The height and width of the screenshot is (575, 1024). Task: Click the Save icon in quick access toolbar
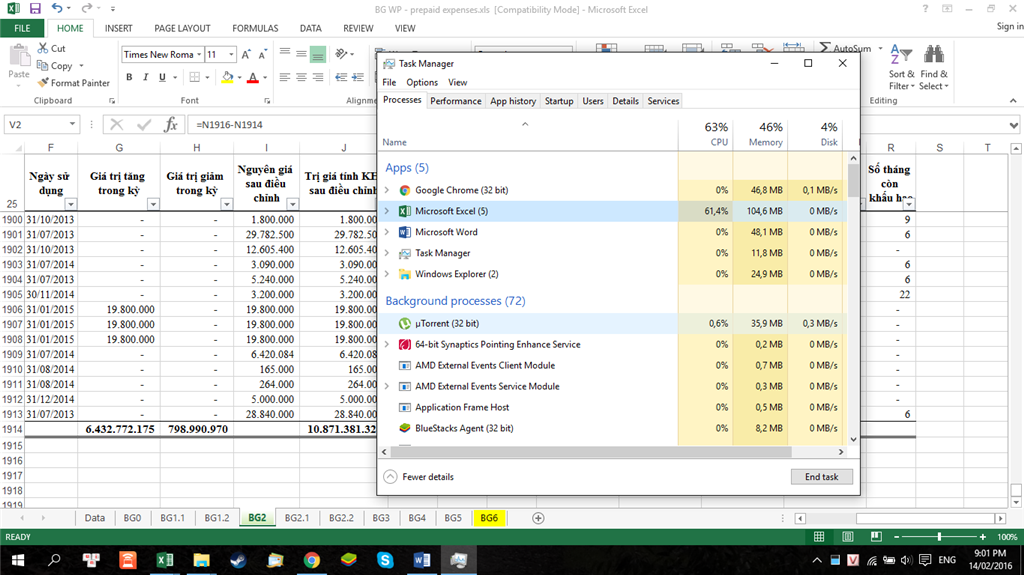(x=35, y=9)
